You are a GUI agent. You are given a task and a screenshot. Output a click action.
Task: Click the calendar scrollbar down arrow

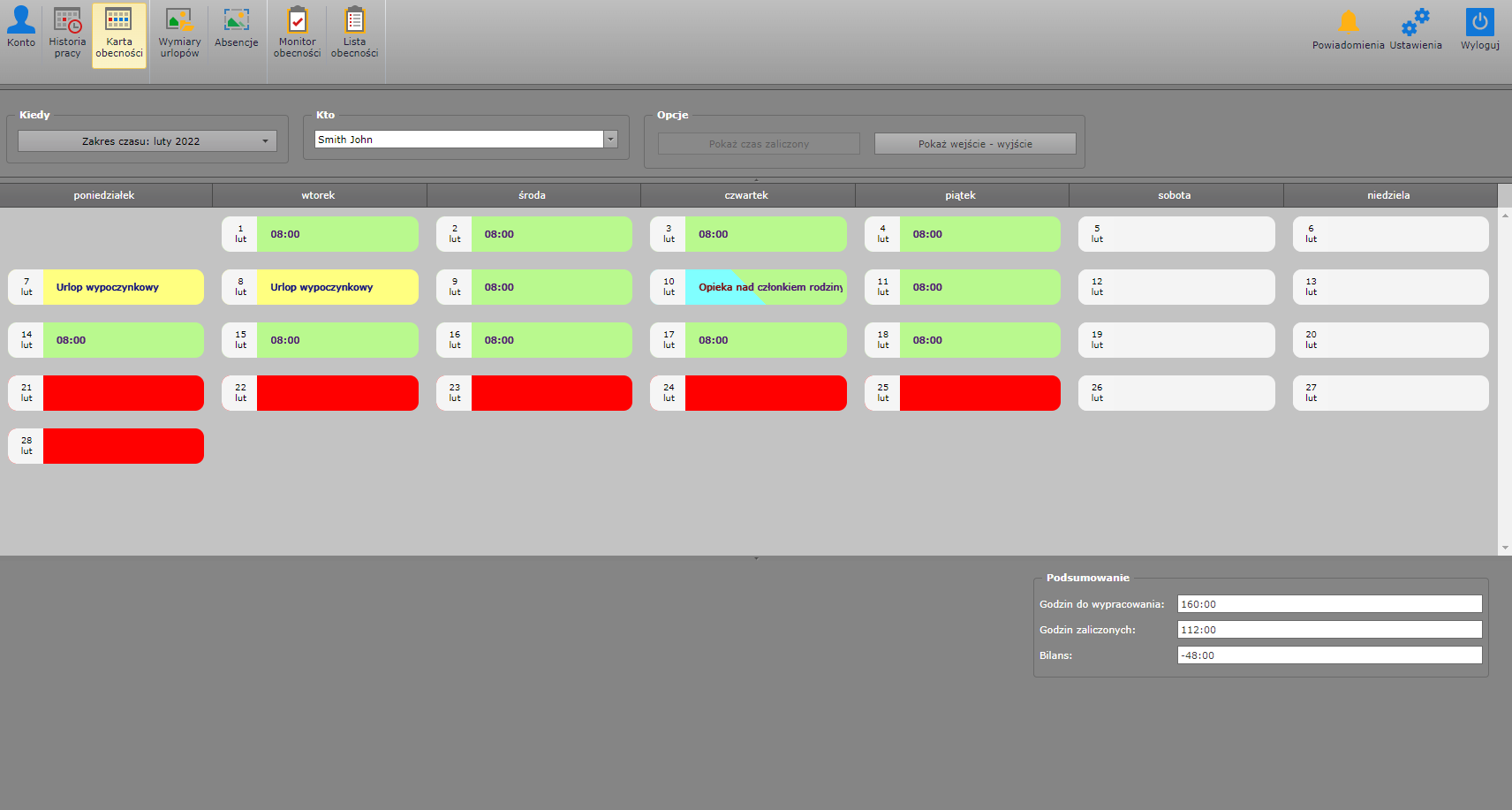coord(1505,548)
